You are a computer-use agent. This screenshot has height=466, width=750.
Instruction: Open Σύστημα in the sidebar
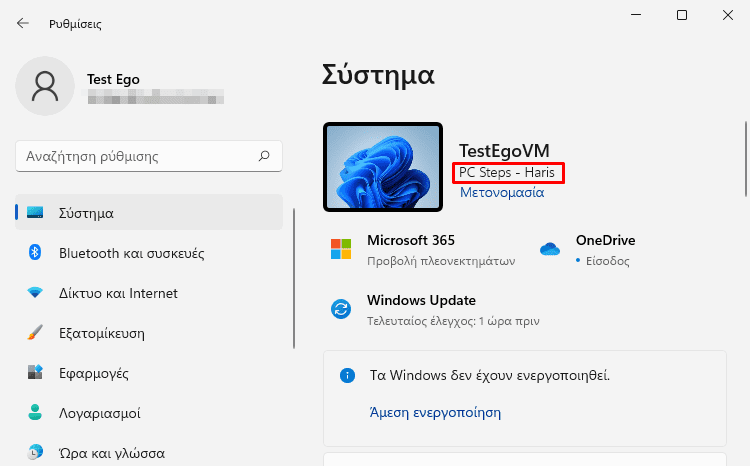pyautogui.click(x=149, y=212)
